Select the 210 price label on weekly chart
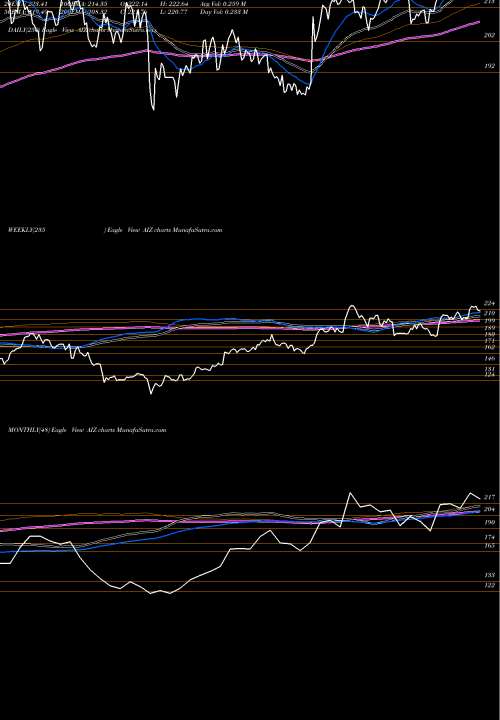500x720 pixels. click(x=489, y=313)
